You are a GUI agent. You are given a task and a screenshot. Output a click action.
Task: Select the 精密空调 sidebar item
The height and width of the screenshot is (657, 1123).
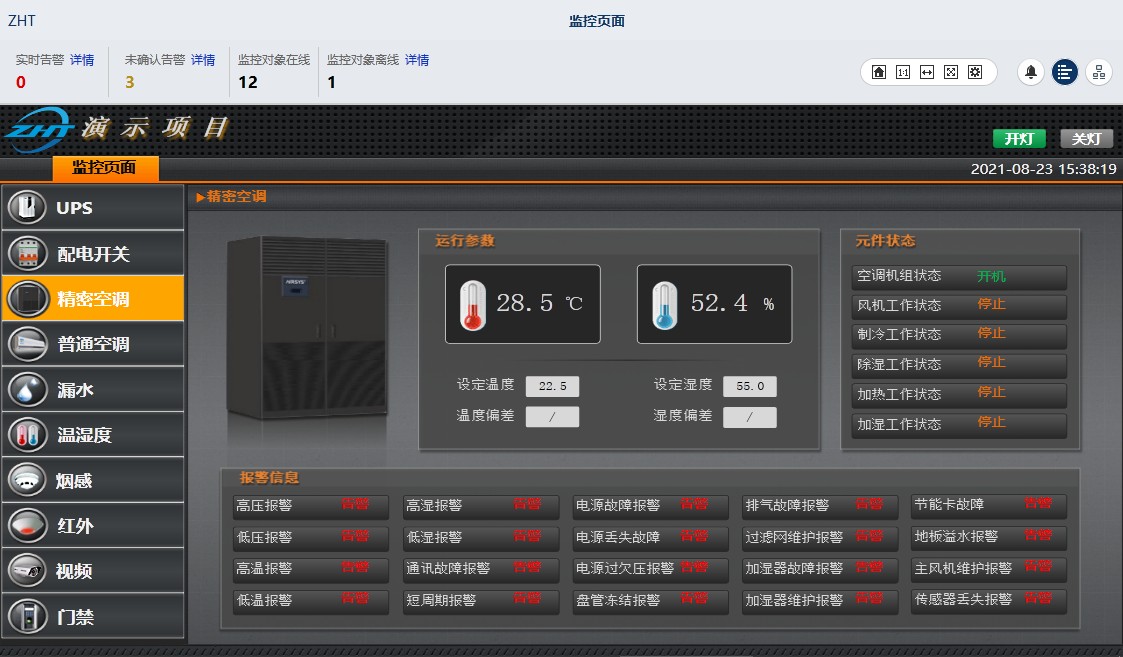(93, 298)
